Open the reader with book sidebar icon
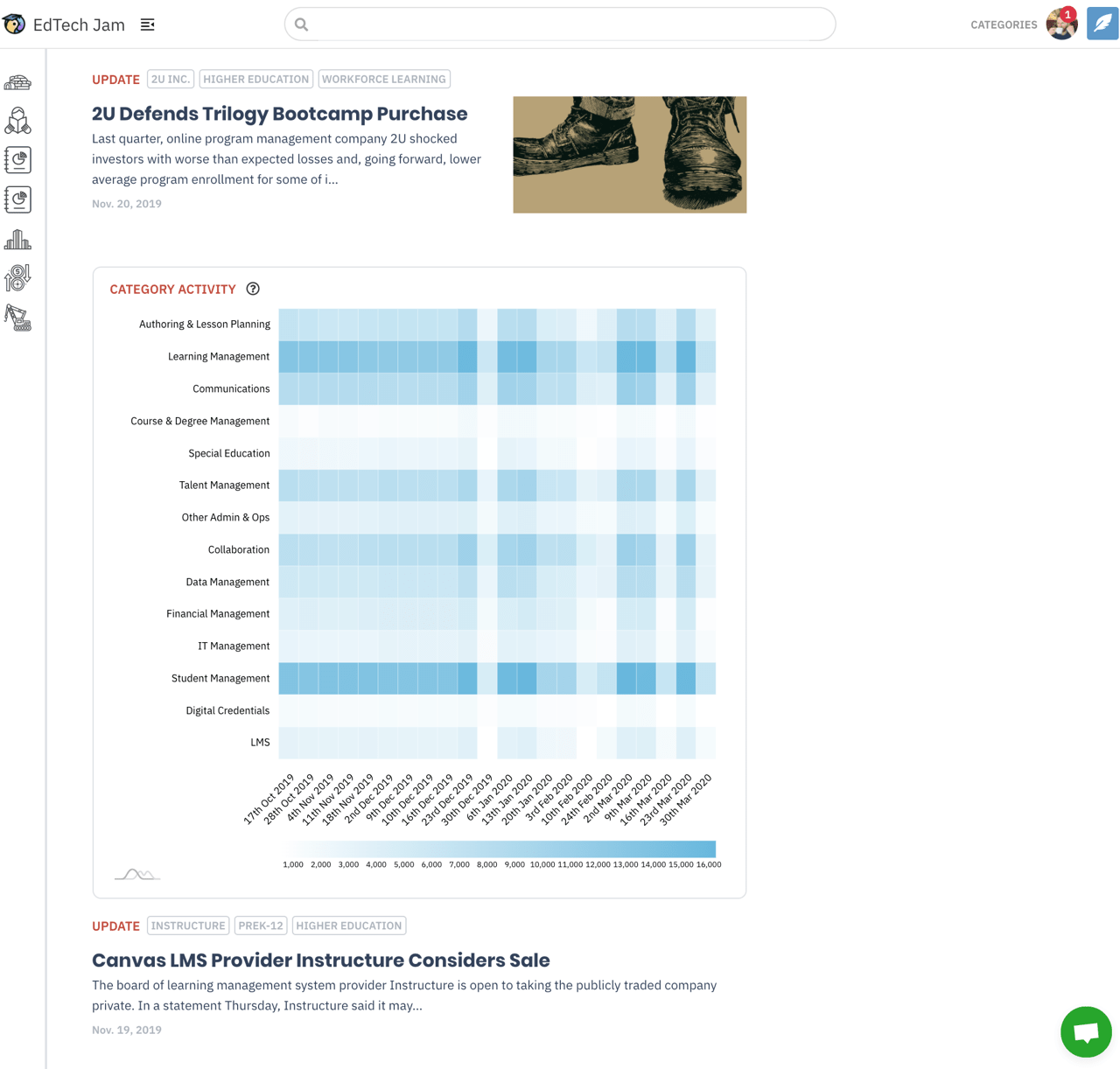This screenshot has height=1069, width=1120. pyautogui.click(x=17, y=121)
